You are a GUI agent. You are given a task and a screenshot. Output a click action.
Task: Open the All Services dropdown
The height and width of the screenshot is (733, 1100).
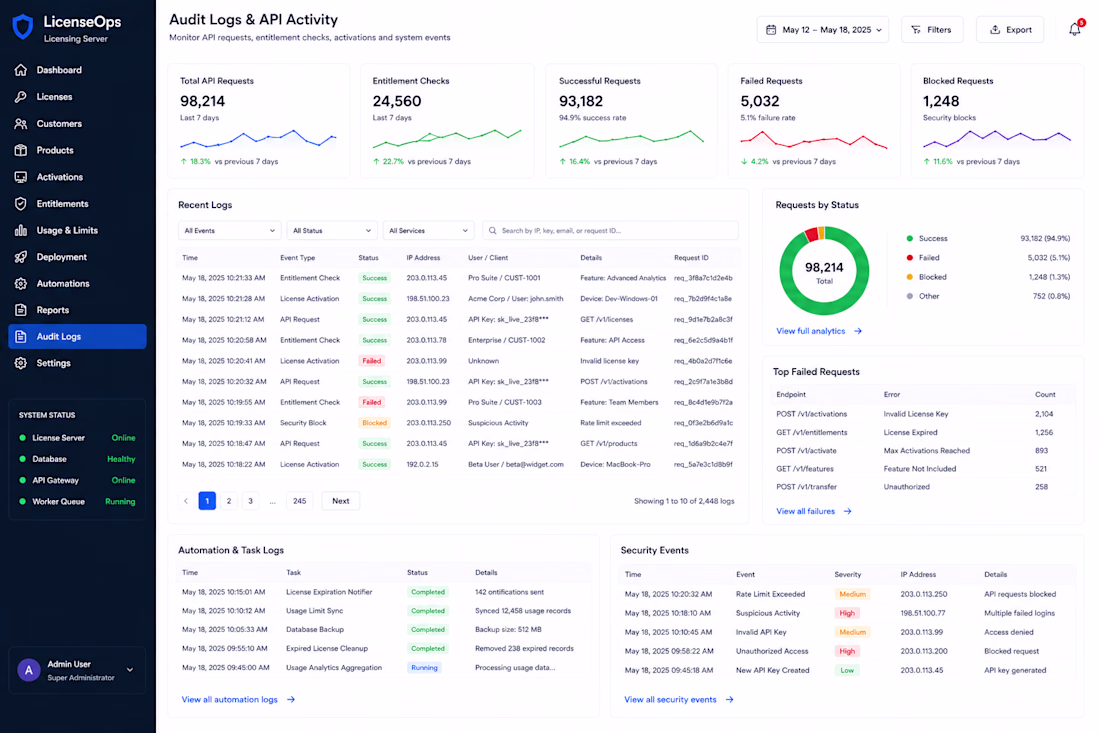point(428,230)
